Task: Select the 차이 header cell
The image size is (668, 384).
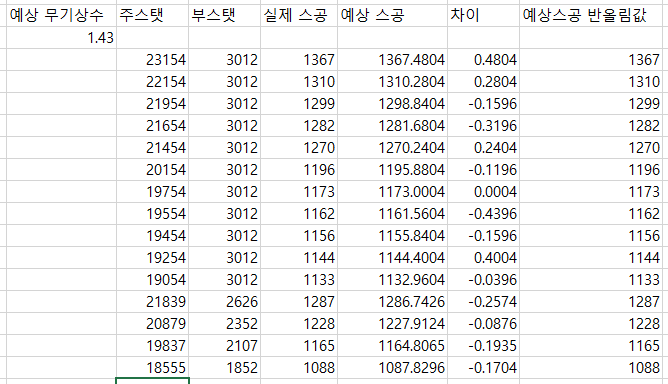Action: tap(484, 16)
